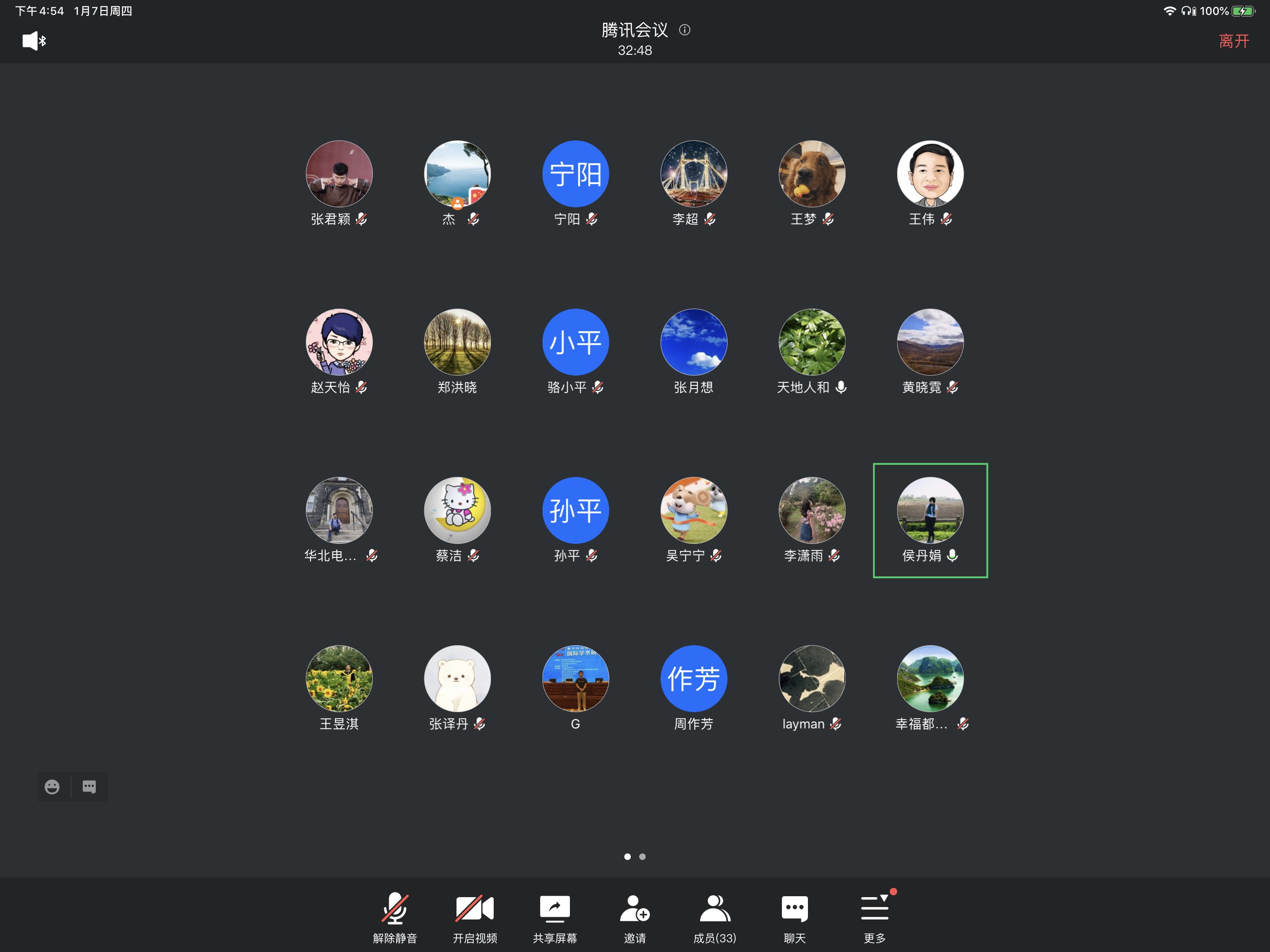The width and height of the screenshot is (1270, 952).
Task: Show meeting info via the ⓘ icon
Action: [x=684, y=30]
